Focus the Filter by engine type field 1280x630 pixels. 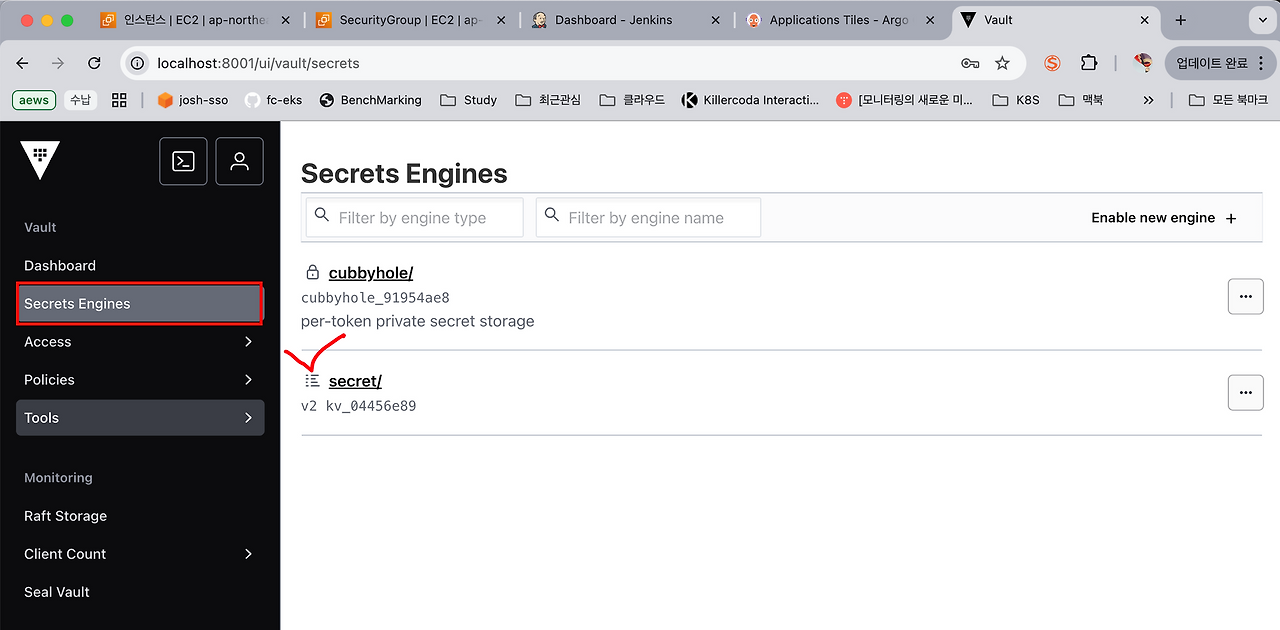tap(414, 217)
